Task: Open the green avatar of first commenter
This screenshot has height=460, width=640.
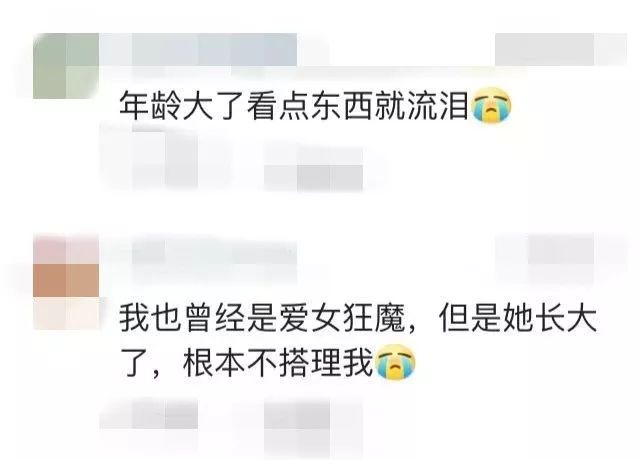Action: point(66,66)
